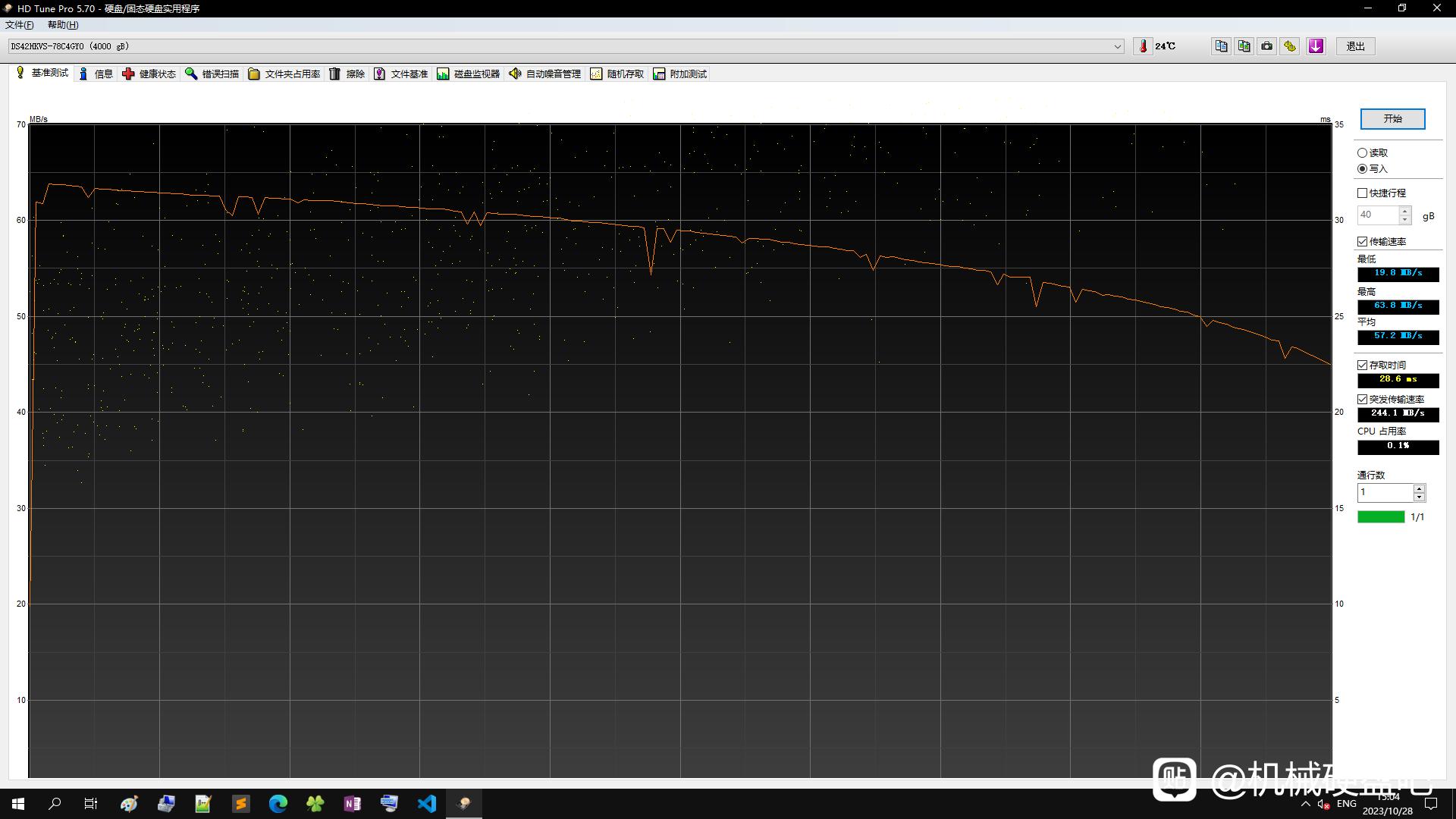Switch to the 擦除 erase tab
The height and width of the screenshot is (819, 1456).
[x=347, y=74]
